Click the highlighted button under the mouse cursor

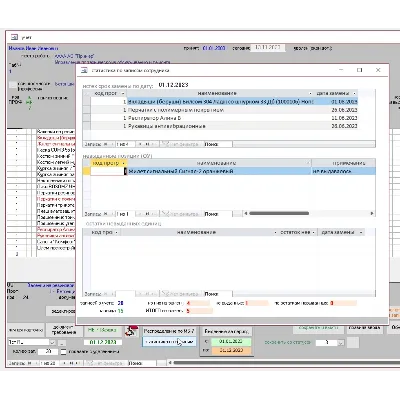pyautogui.click(x=169, y=342)
